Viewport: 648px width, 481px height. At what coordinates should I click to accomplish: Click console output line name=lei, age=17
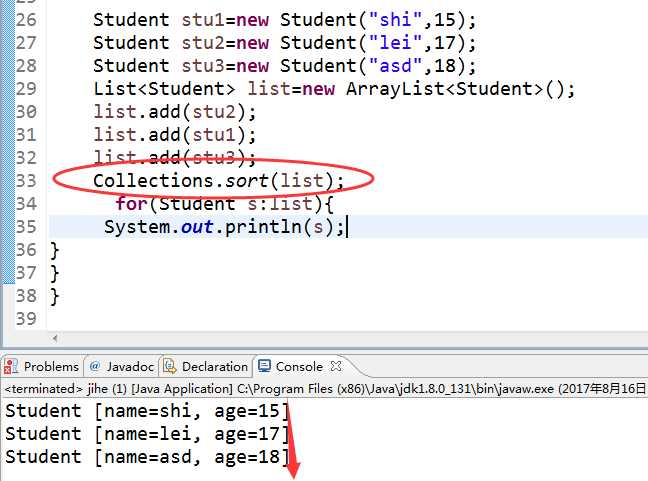point(147,434)
